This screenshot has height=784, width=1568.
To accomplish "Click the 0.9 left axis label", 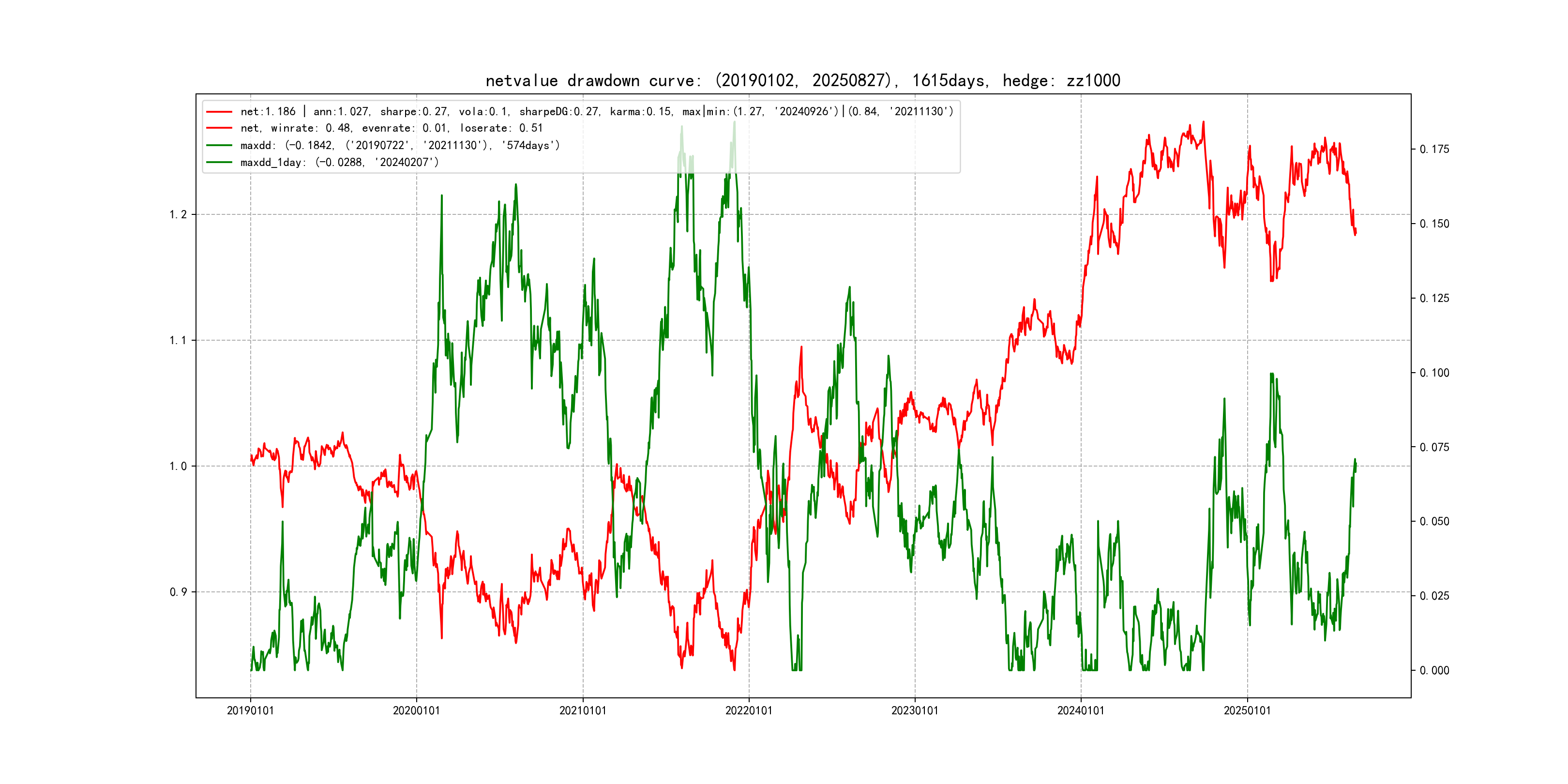I will point(178,592).
